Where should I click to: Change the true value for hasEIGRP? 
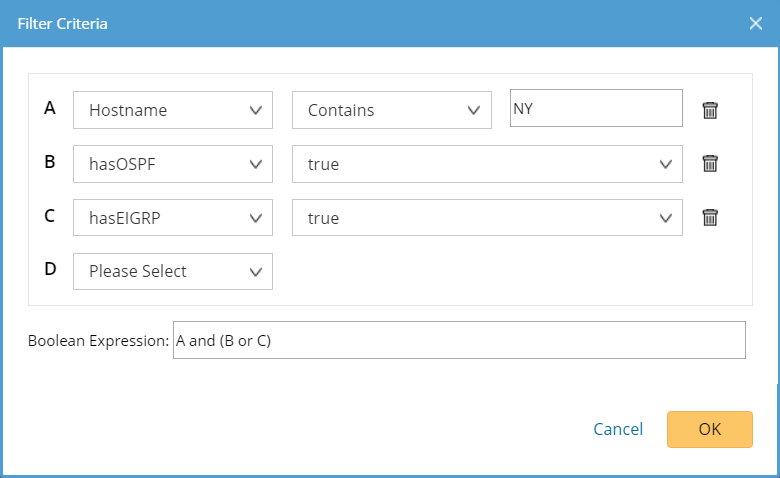coord(487,217)
